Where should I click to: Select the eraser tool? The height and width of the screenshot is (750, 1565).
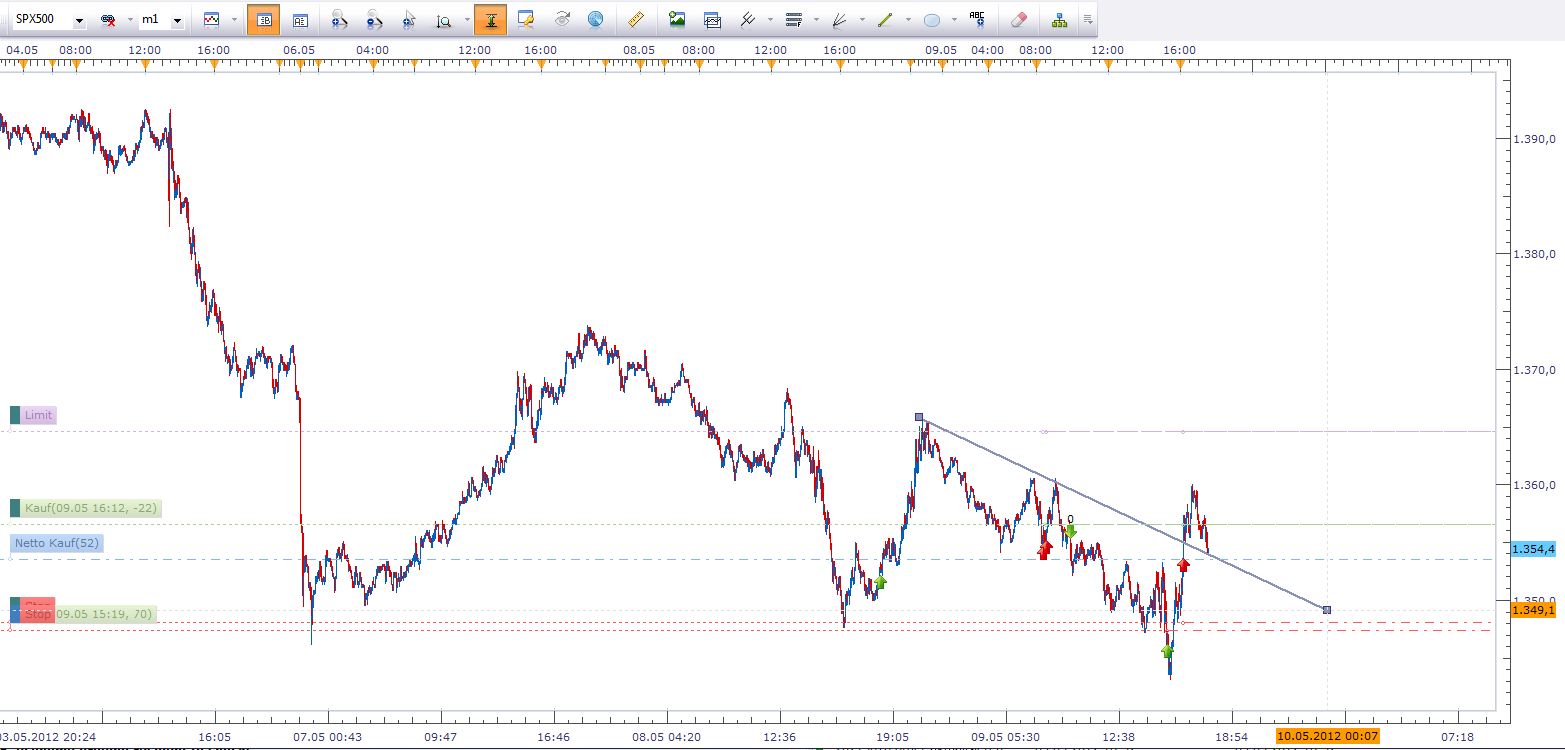click(1018, 19)
